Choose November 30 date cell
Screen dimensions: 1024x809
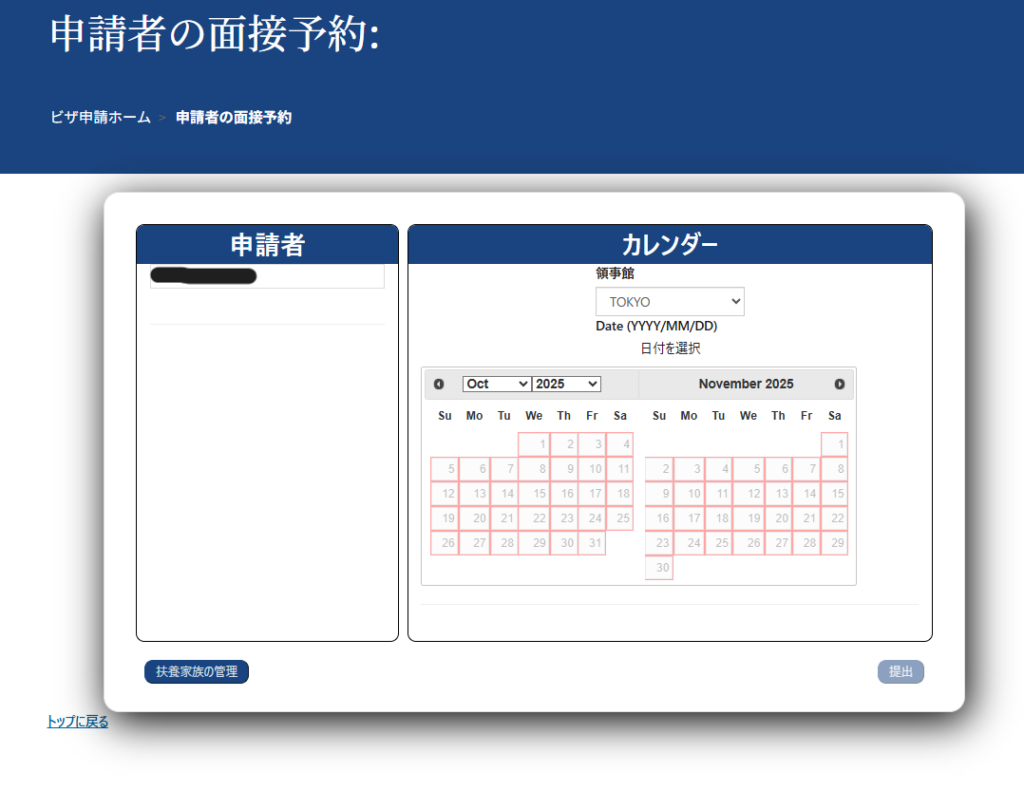(659, 568)
